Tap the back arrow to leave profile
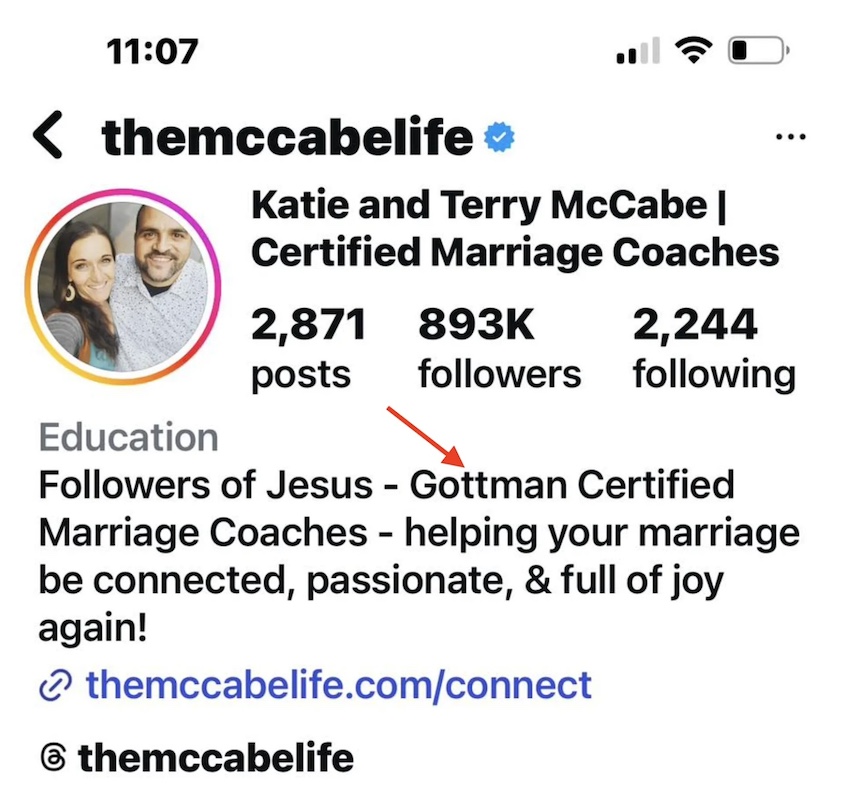Viewport: 850px width, 796px height. [x=47, y=135]
